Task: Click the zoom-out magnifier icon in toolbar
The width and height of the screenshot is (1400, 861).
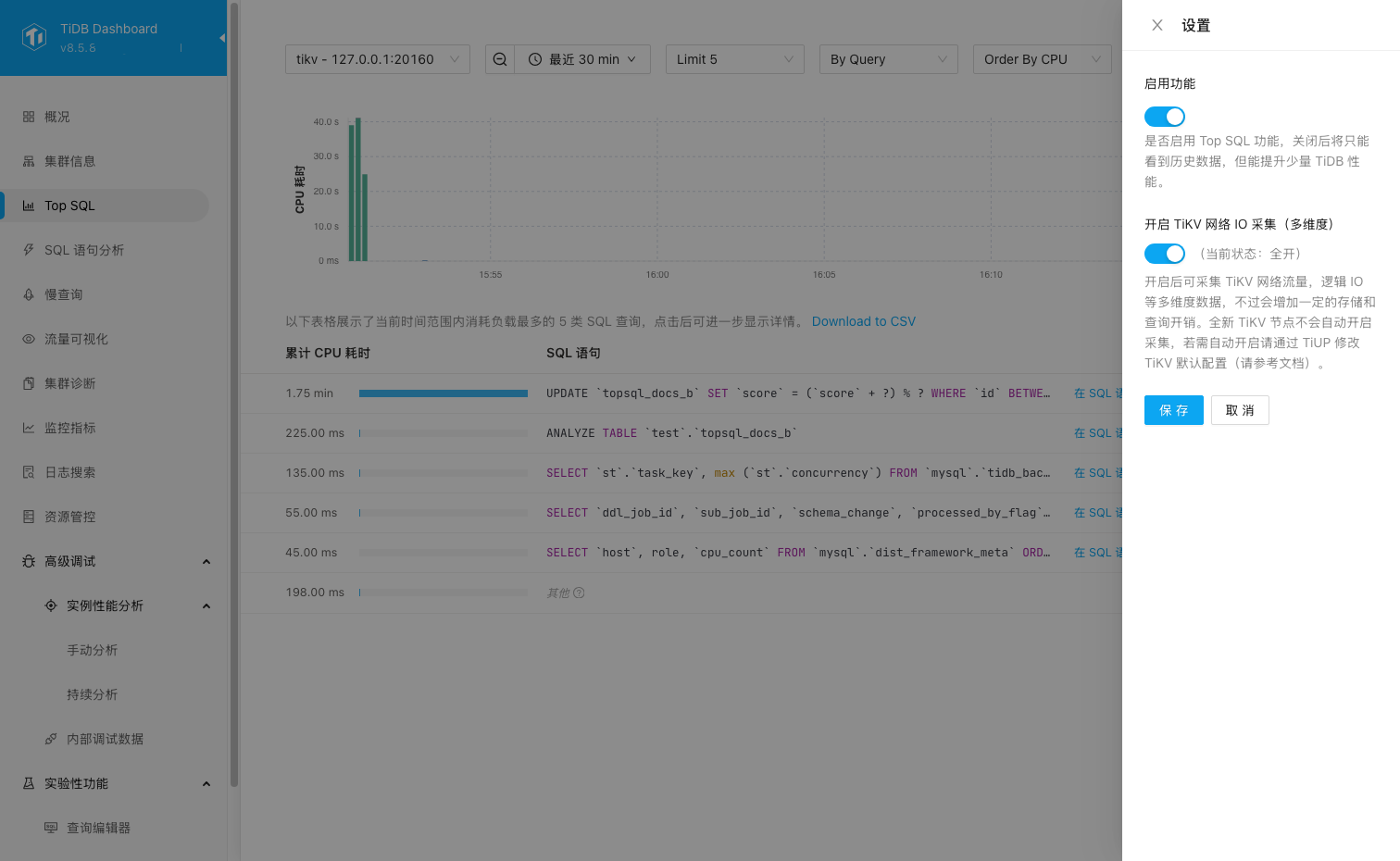Action: (x=499, y=58)
